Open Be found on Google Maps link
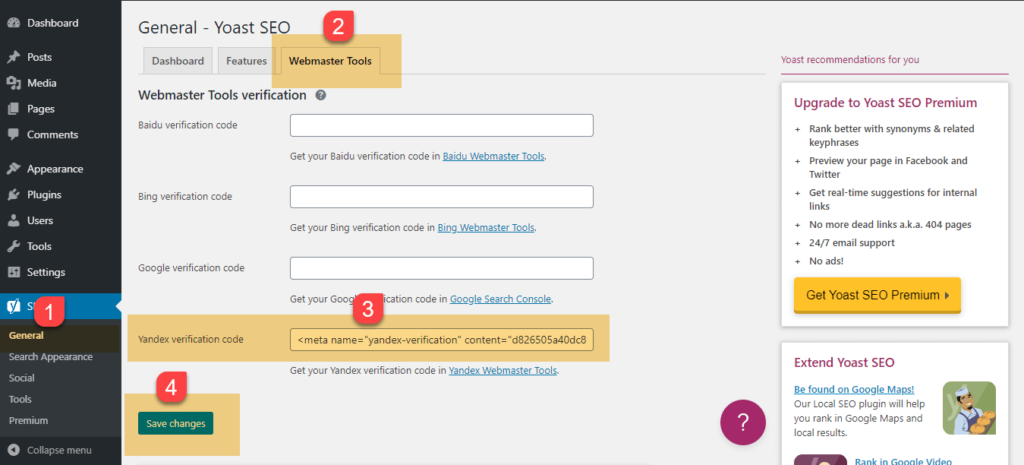 pos(854,390)
